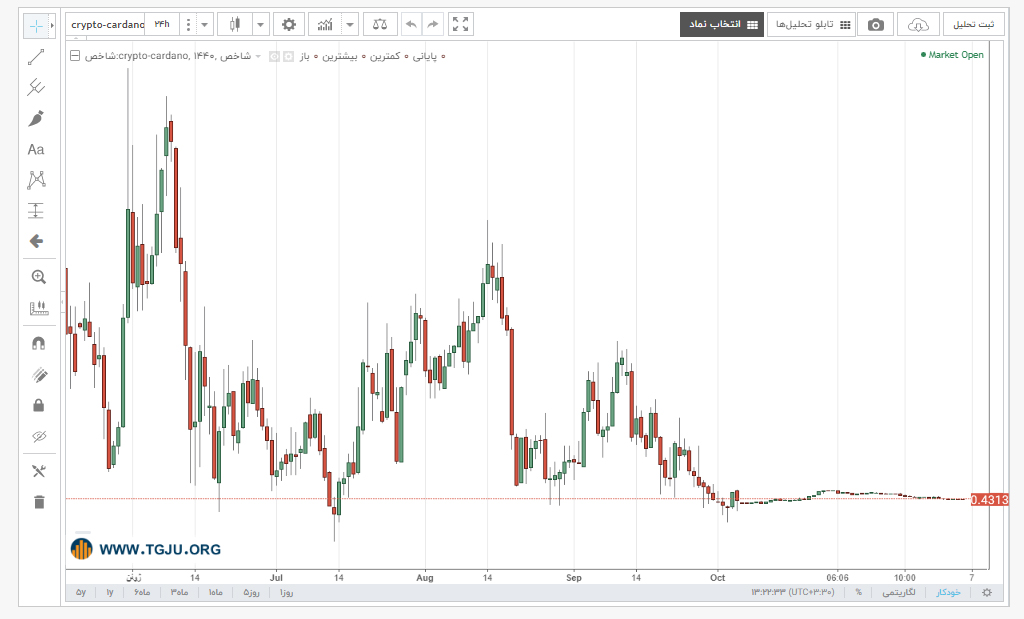Open the compare symbols scales icon

[x=379, y=25]
